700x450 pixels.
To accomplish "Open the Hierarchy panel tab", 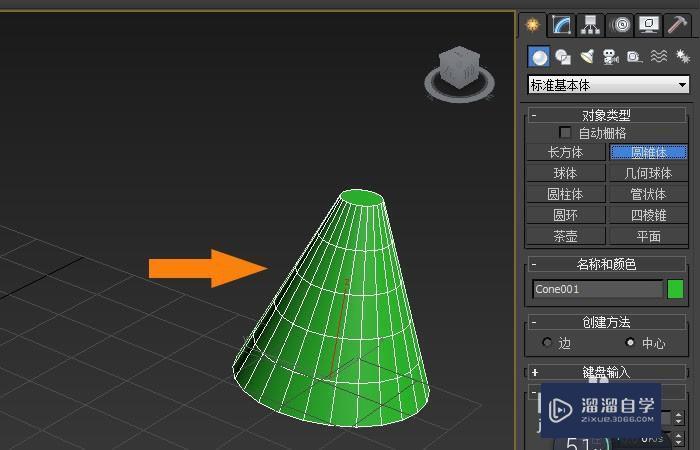I will tap(590, 25).
